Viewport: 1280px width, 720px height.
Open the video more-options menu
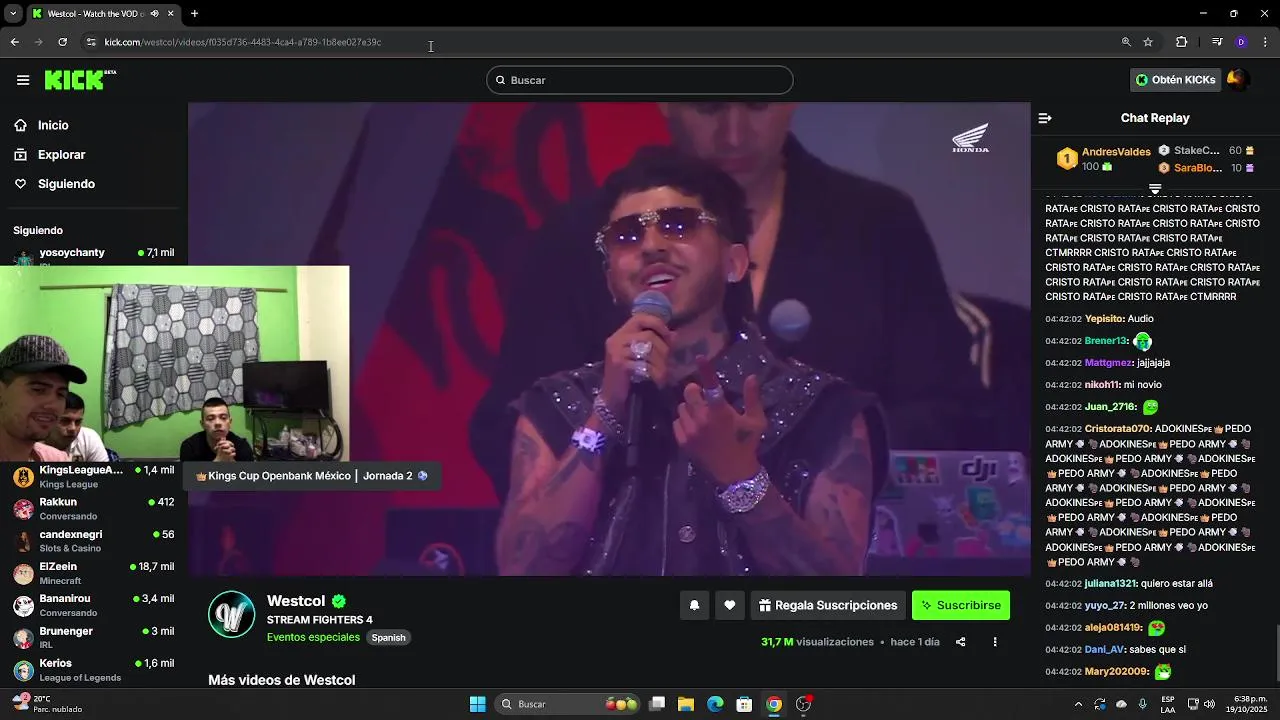coord(994,642)
